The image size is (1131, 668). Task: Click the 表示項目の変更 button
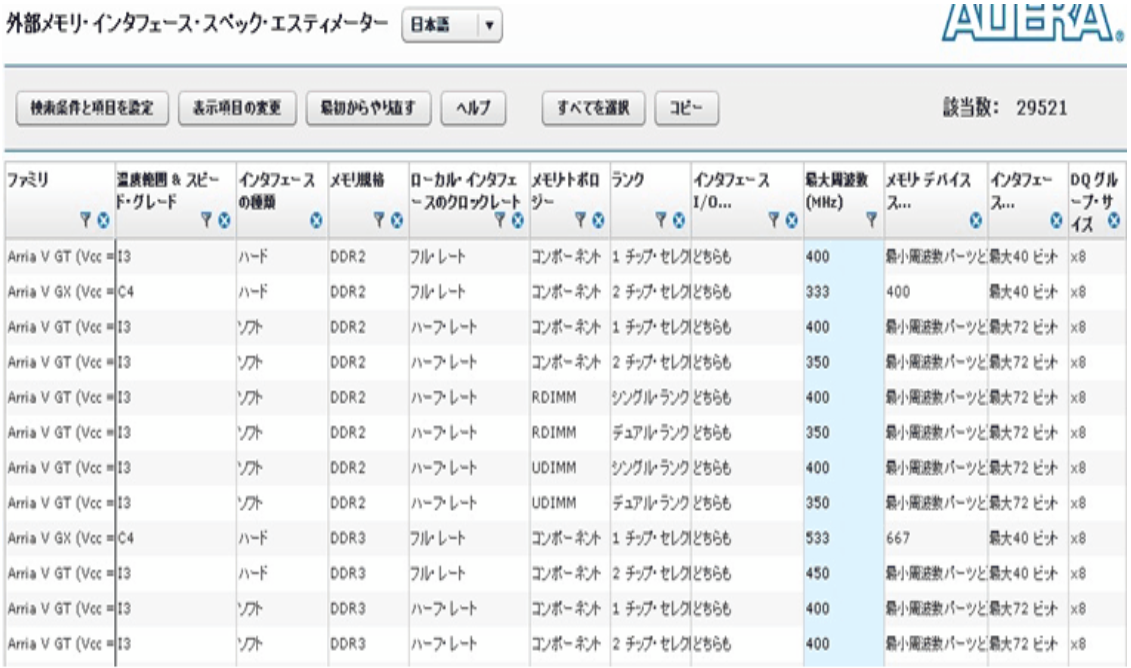tap(236, 108)
